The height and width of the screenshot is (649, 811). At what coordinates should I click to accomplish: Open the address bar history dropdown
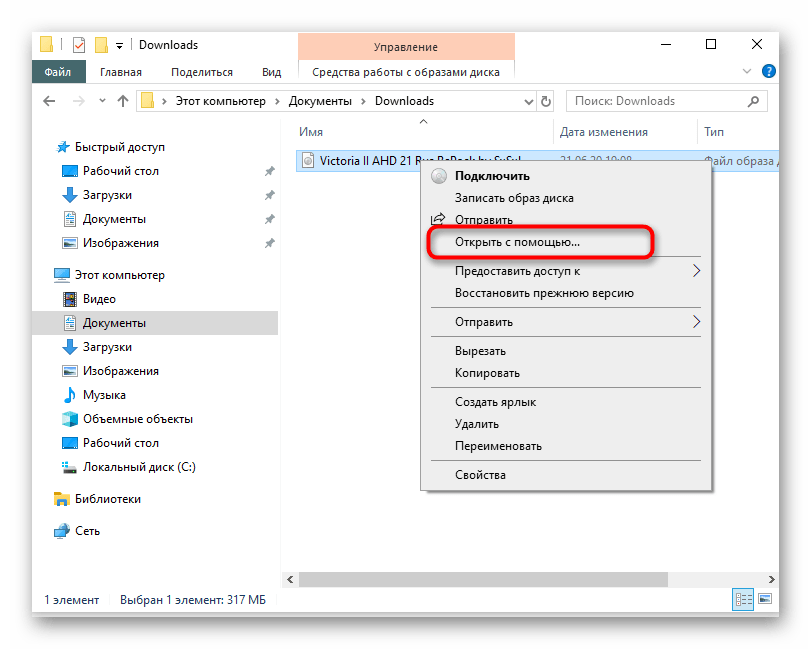click(529, 101)
